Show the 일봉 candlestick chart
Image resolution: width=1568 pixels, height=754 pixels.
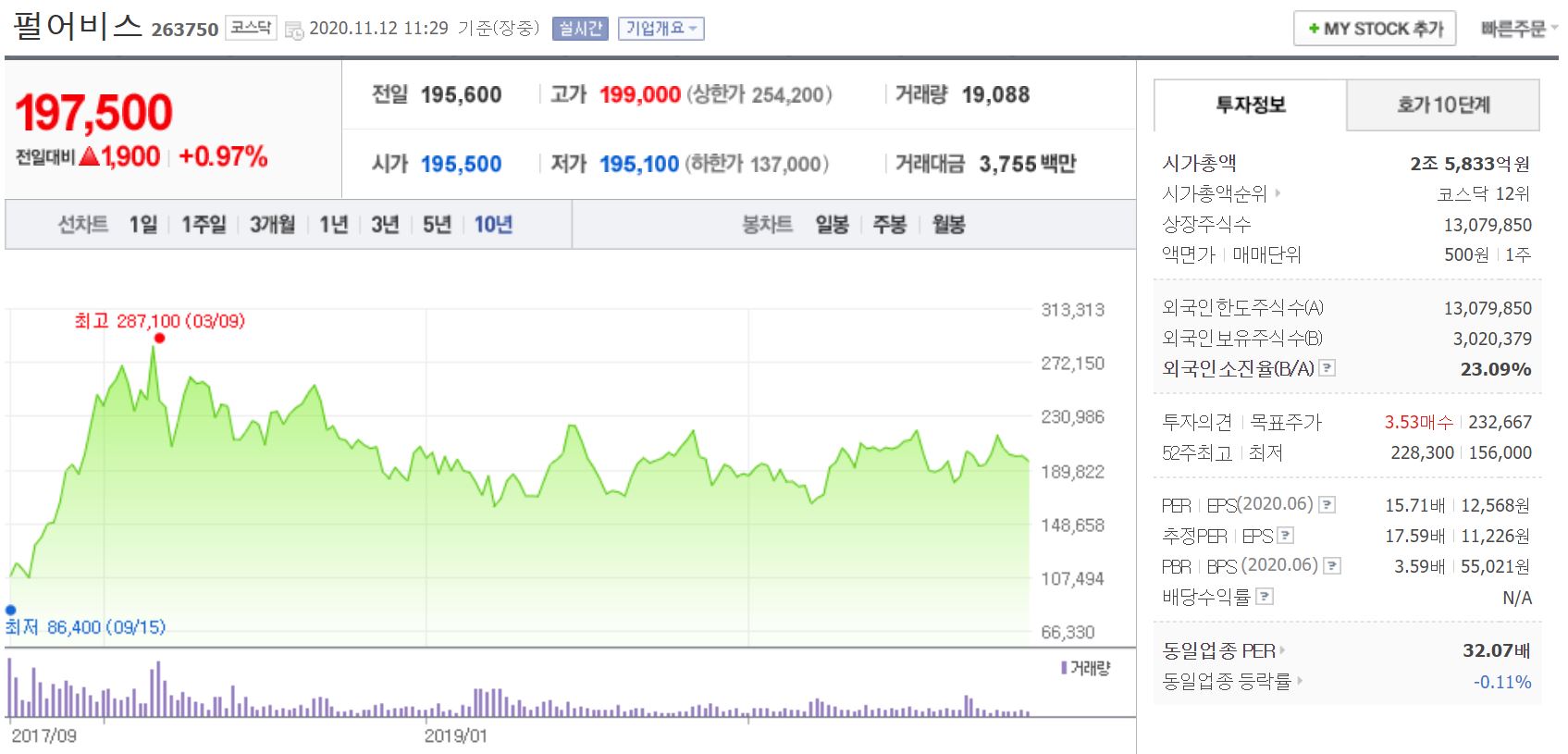click(x=832, y=225)
